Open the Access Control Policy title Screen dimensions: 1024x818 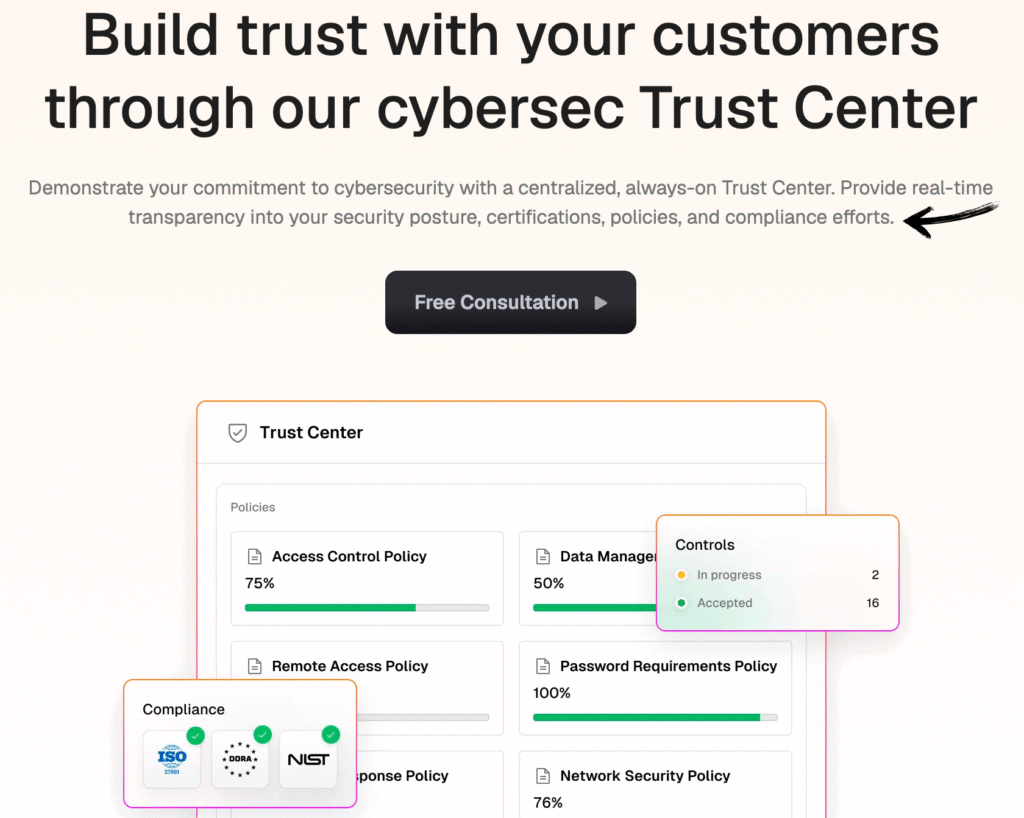point(349,557)
